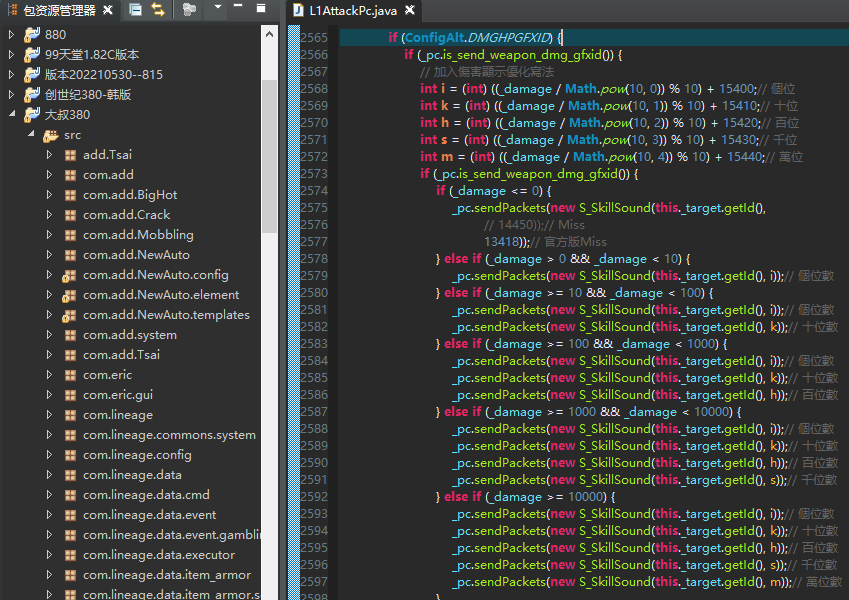Viewport: 849px width, 600px height.
Task: Toggle the link-with-editor arrows icon
Action: tap(158, 9)
